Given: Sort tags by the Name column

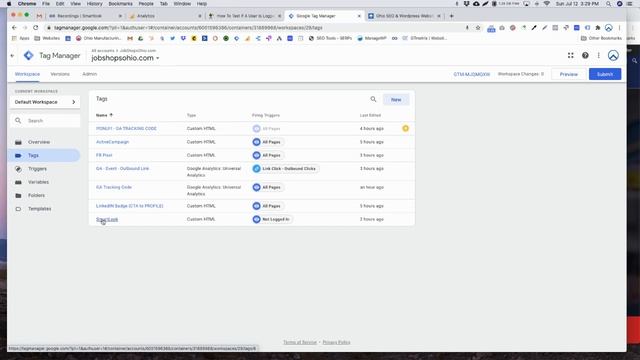Looking at the screenshot, I should [104, 115].
